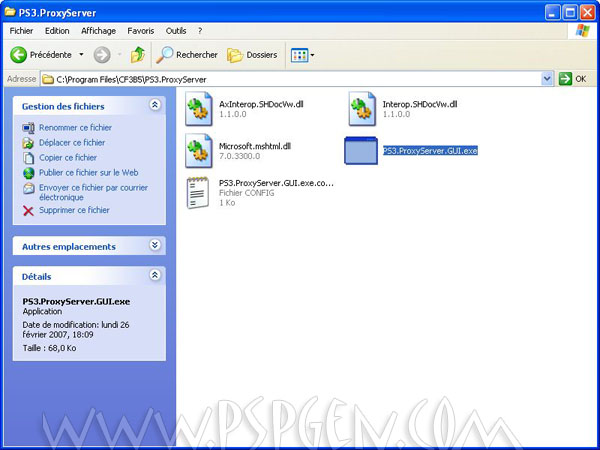
Task: Open the Edition menu
Action: pyautogui.click(x=57, y=31)
